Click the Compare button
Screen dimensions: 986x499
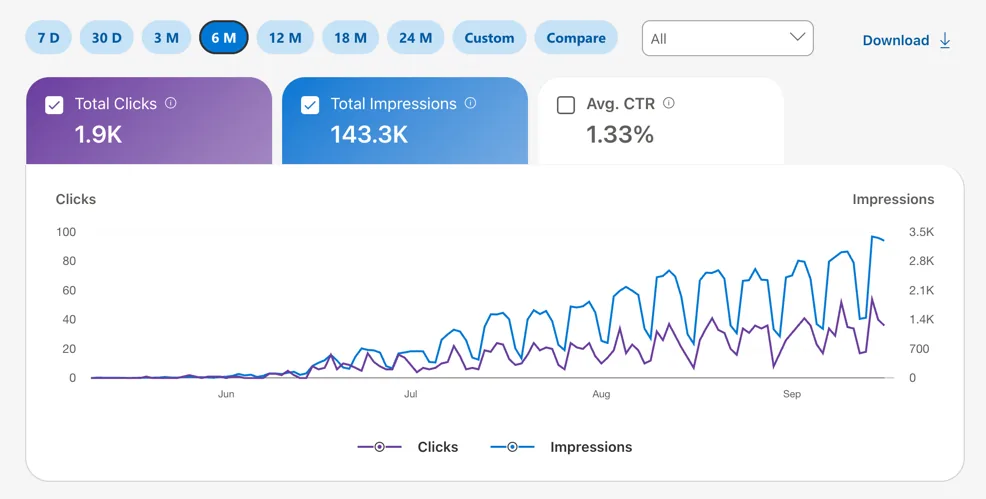click(576, 38)
